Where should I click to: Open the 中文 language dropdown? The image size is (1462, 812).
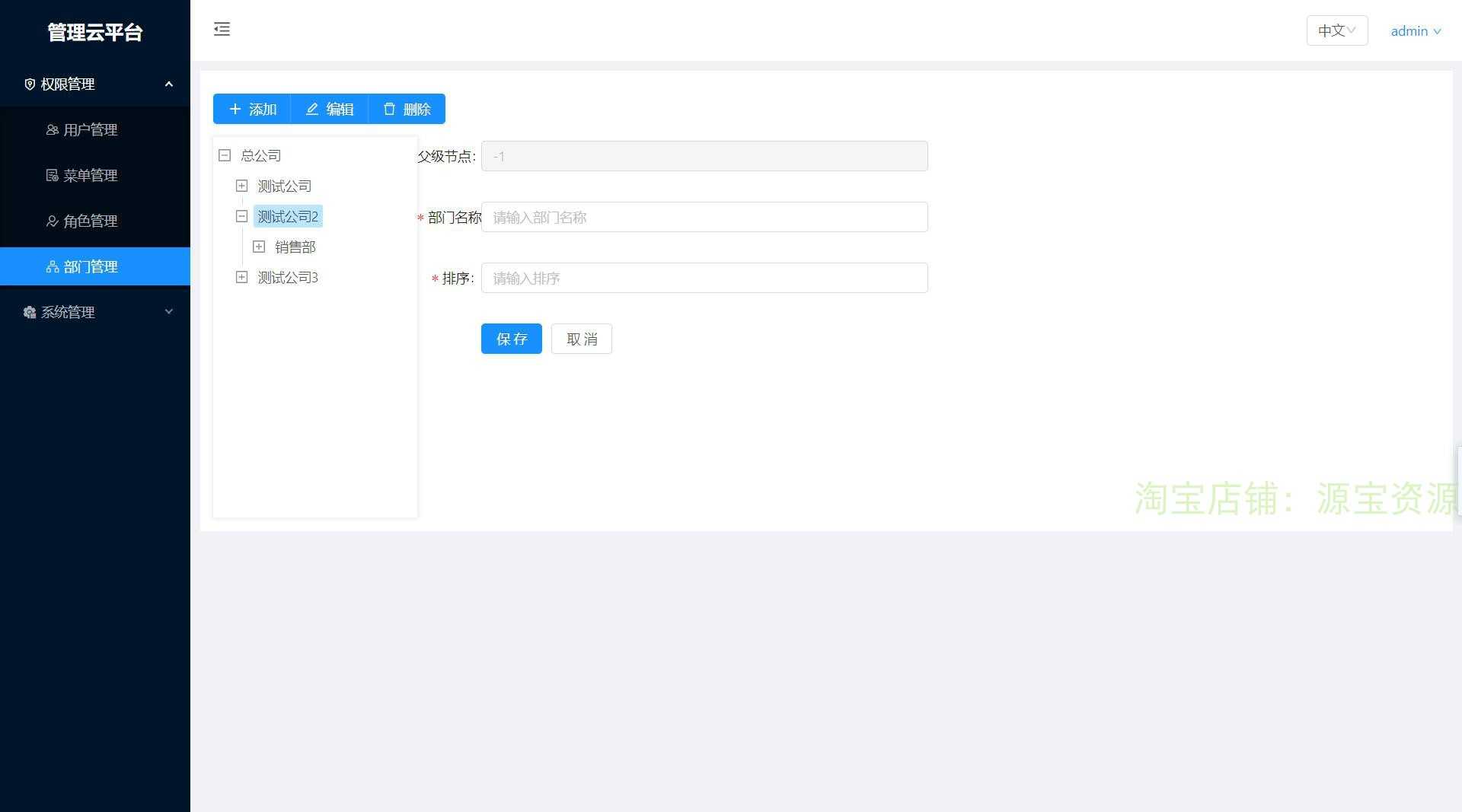[x=1337, y=30]
